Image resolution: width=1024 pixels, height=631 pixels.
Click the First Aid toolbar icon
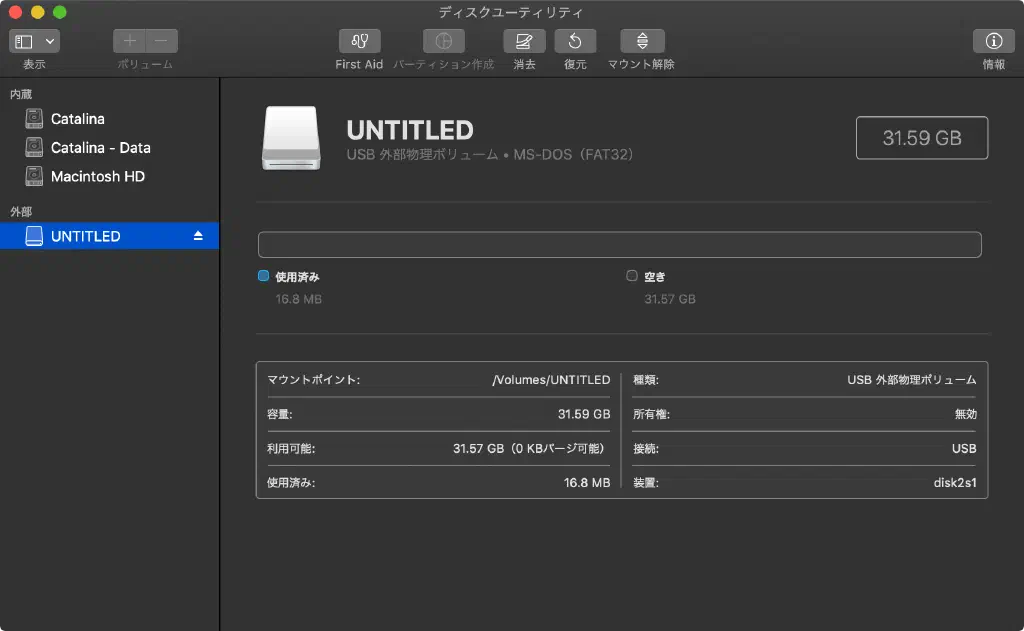pos(359,41)
